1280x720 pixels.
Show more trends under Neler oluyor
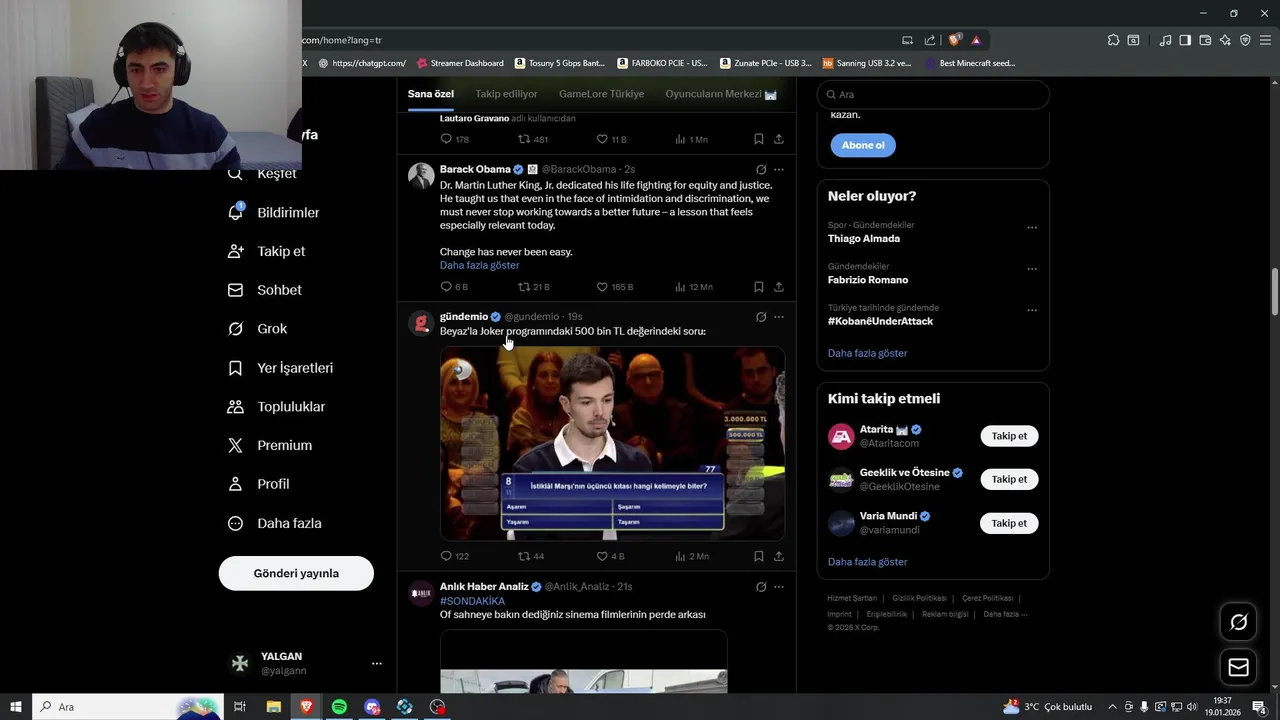(x=867, y=353)
